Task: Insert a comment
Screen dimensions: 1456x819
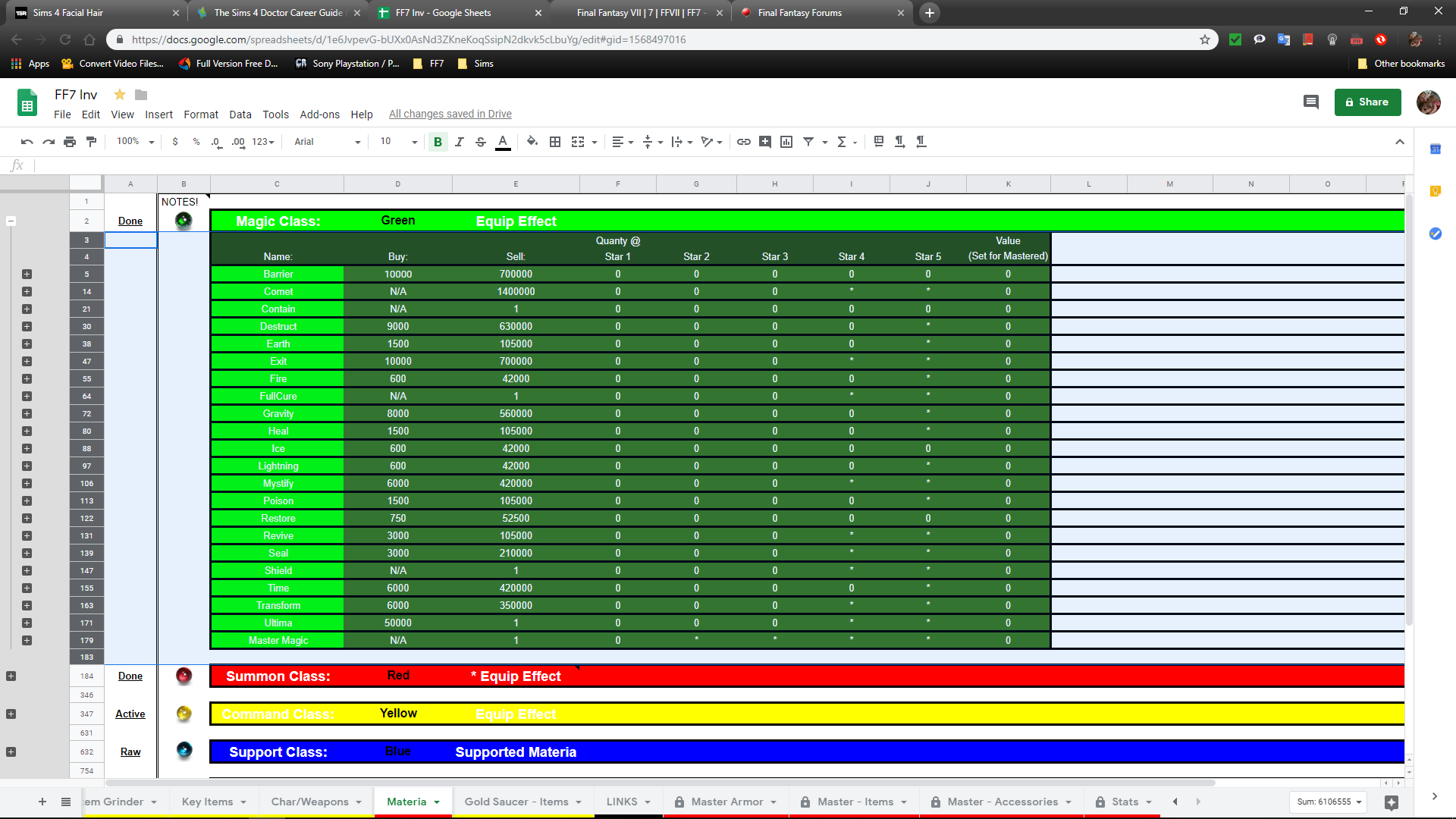Action: [765, 142]
